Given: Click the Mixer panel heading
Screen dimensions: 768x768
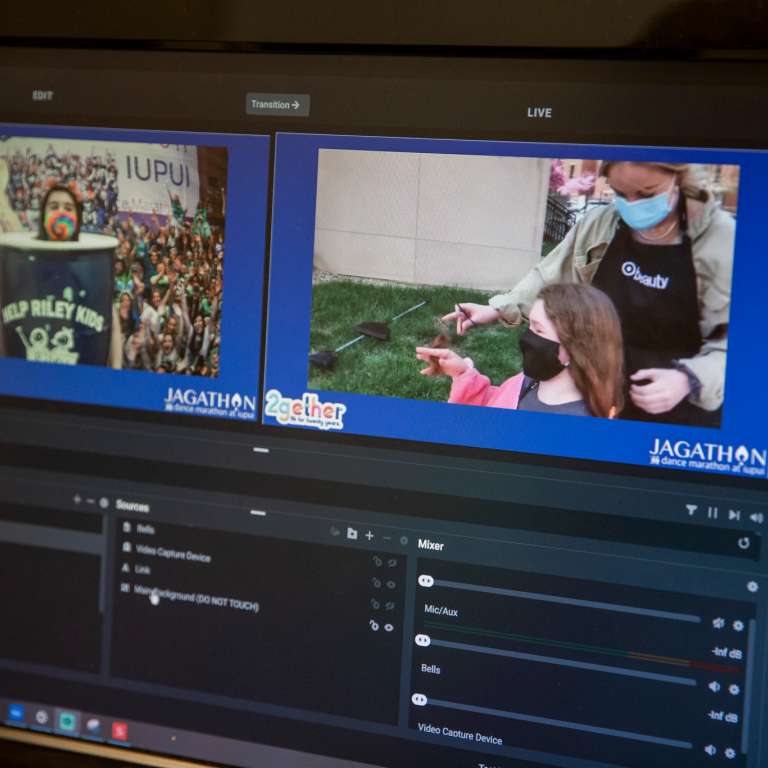Looking at the screenshot, I should [x=431, y=545].
